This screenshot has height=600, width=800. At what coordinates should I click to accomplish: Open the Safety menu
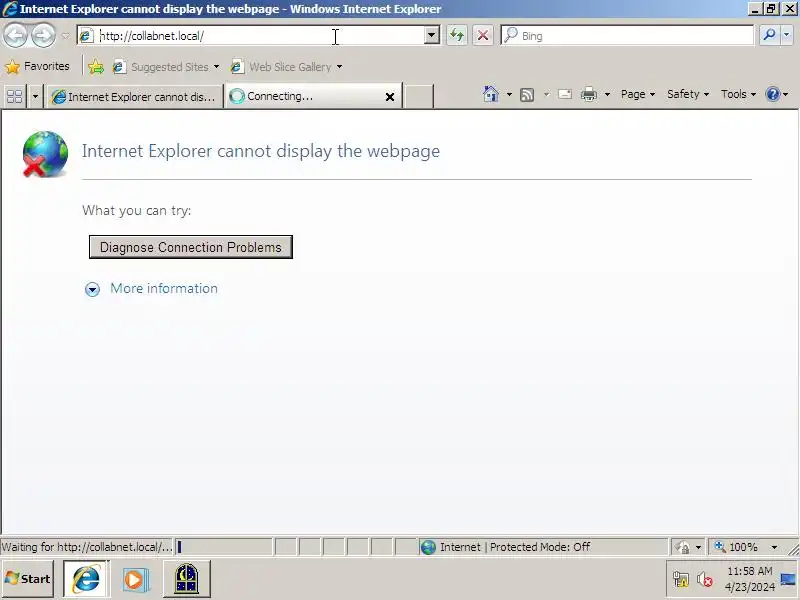[688, 94]
